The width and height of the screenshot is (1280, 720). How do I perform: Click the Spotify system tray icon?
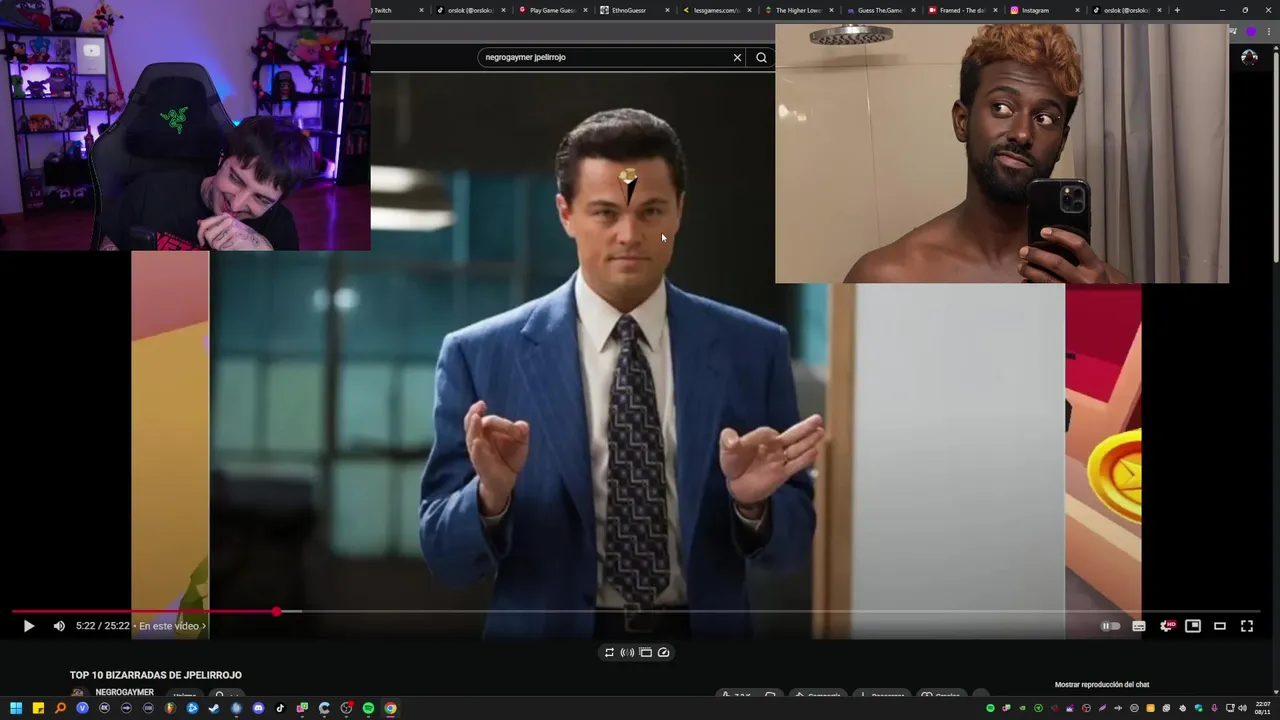click(x=991, y=708)
